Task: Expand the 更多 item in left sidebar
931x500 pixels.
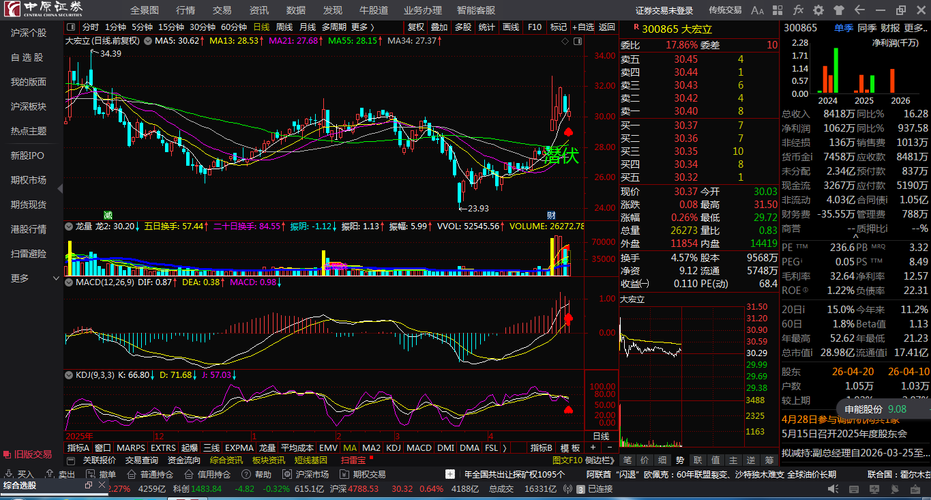Action: (x=31, y=278)
